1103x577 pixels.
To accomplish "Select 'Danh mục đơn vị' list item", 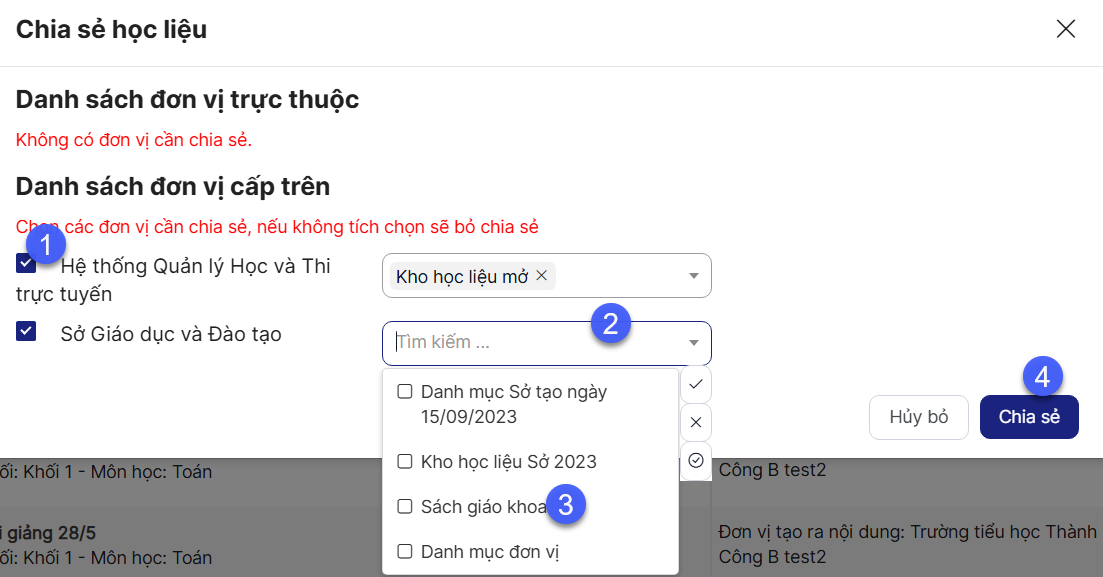I will 405,551.
